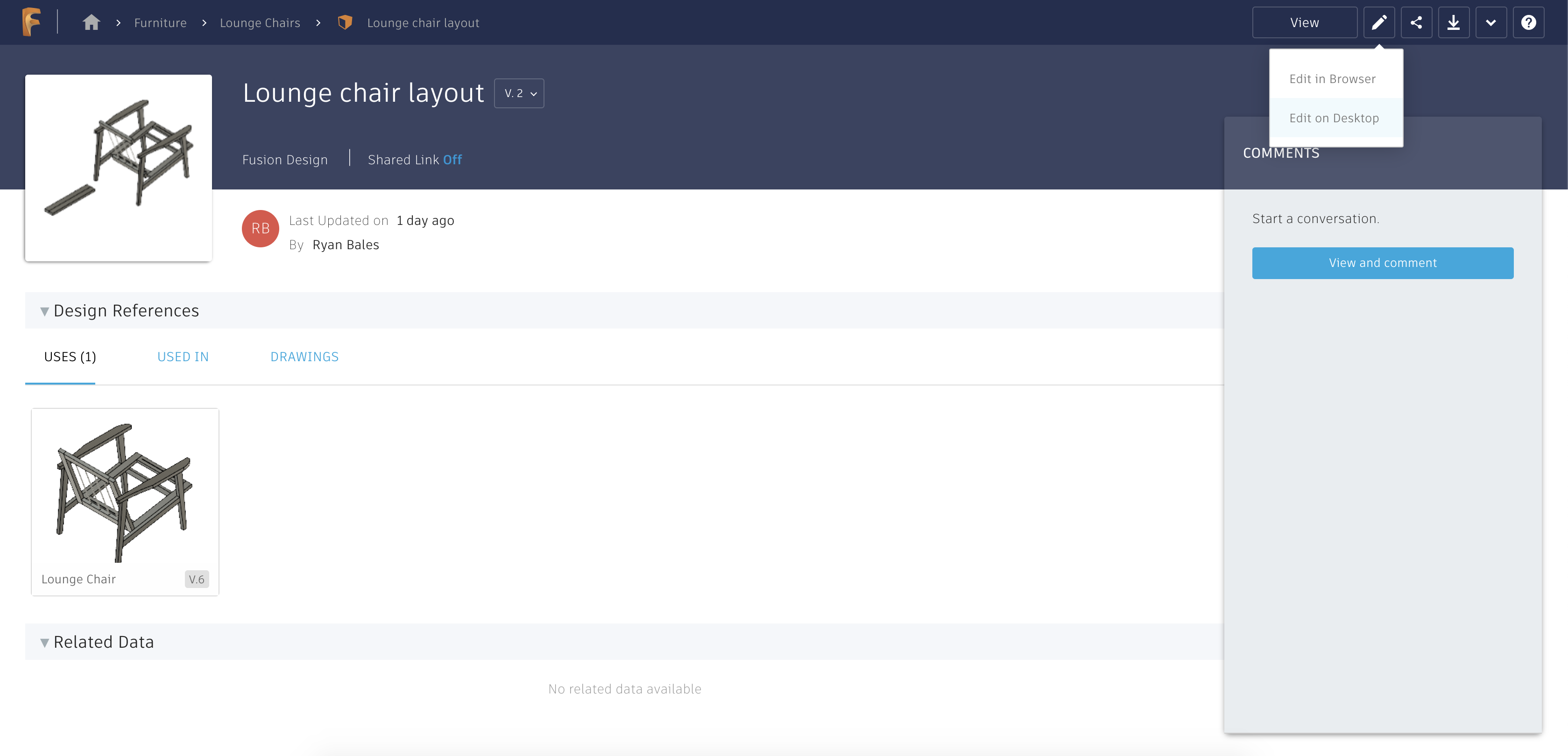Click 'No related data available' text
This screenshot has height=756, width=1568.
pos(624,688)
